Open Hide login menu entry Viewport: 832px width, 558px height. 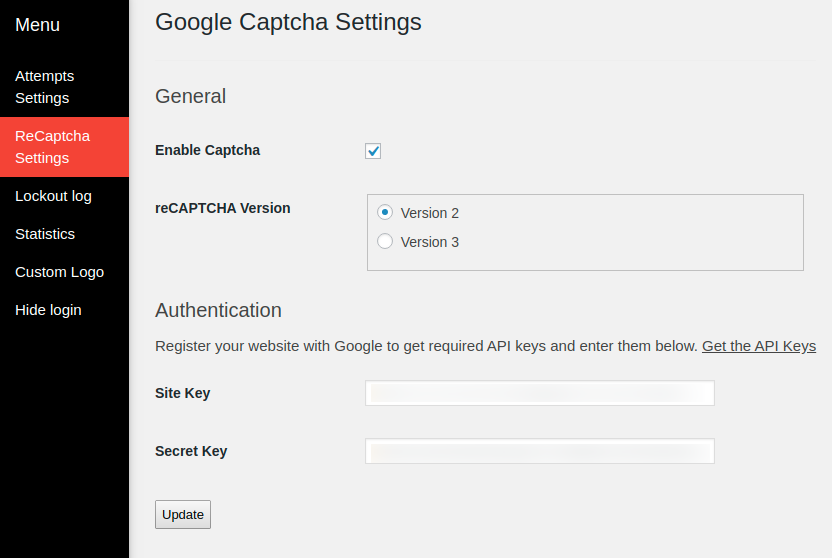pos(64,310)
